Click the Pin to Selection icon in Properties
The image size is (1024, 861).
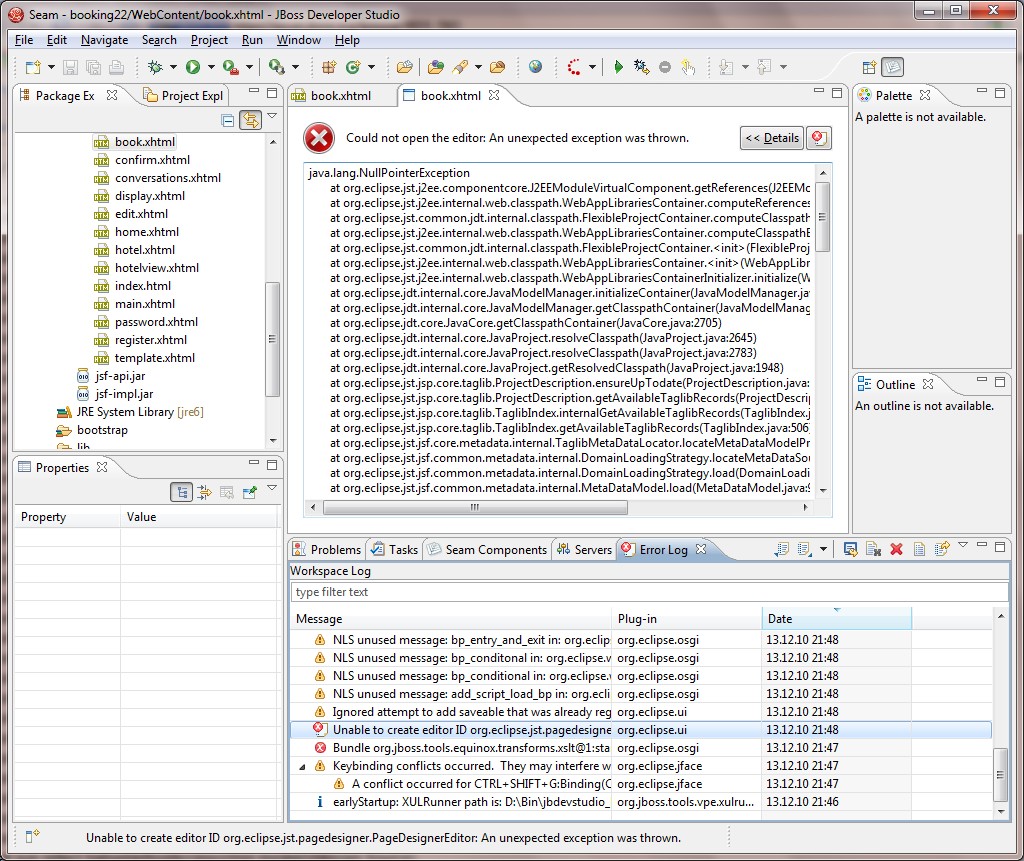coord(249,491)
